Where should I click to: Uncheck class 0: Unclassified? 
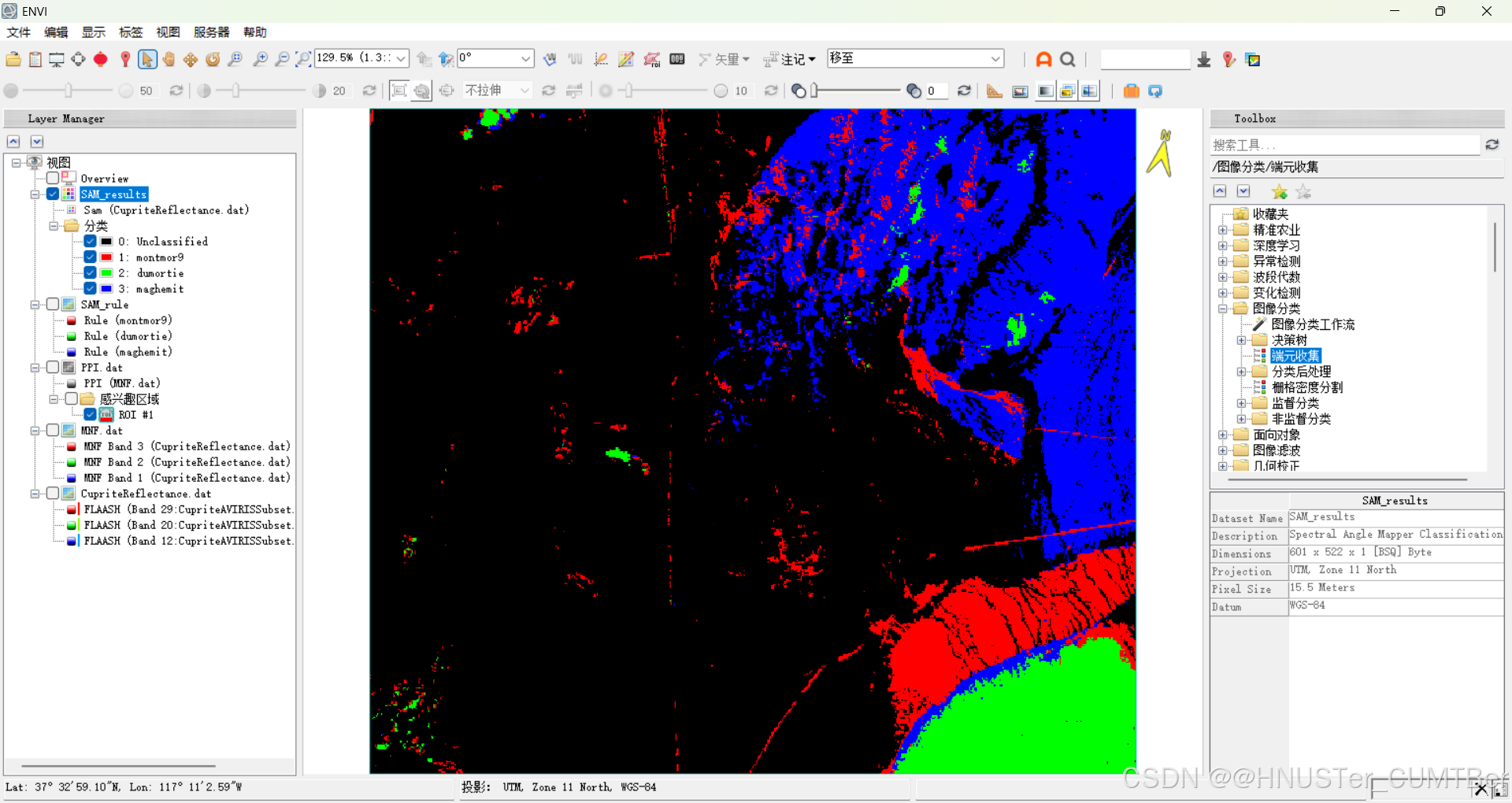[91, 241]
